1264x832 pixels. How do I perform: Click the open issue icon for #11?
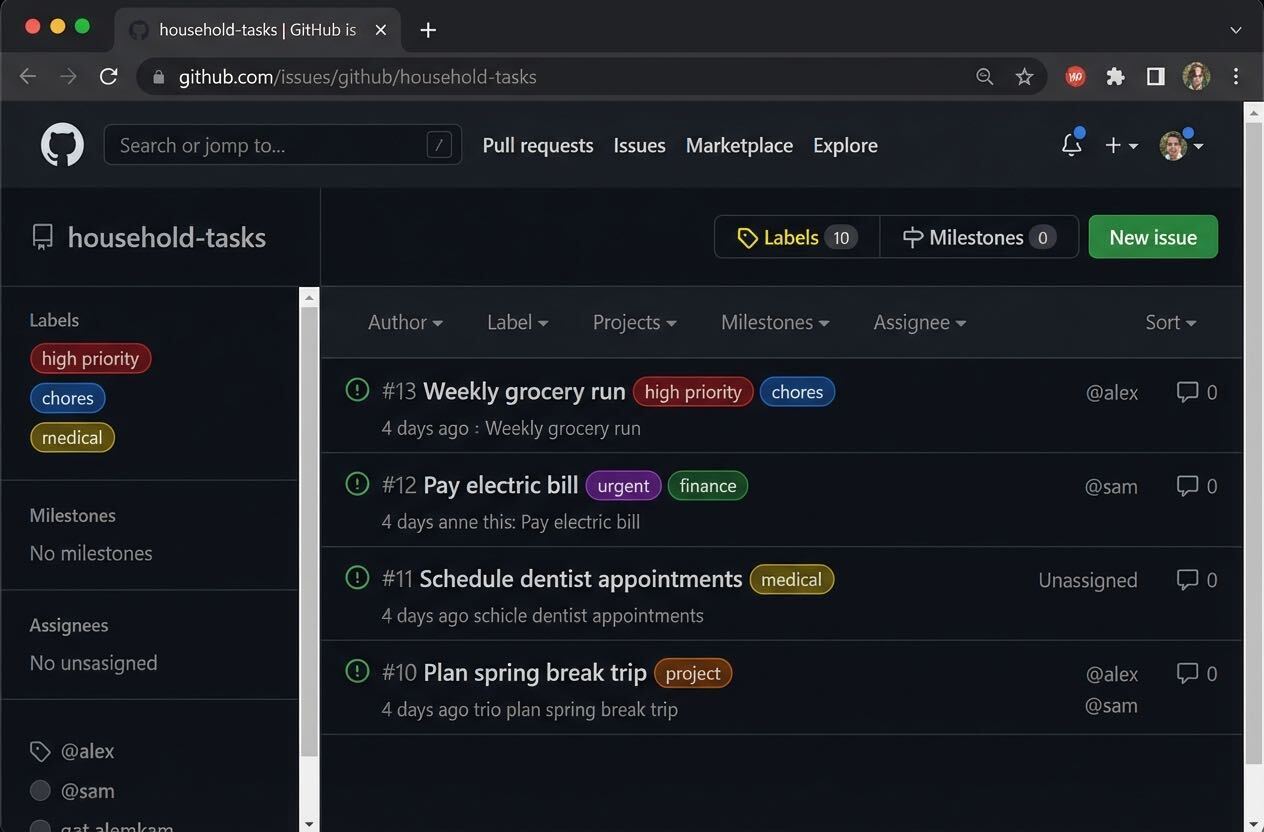click(x=357, y=578)
